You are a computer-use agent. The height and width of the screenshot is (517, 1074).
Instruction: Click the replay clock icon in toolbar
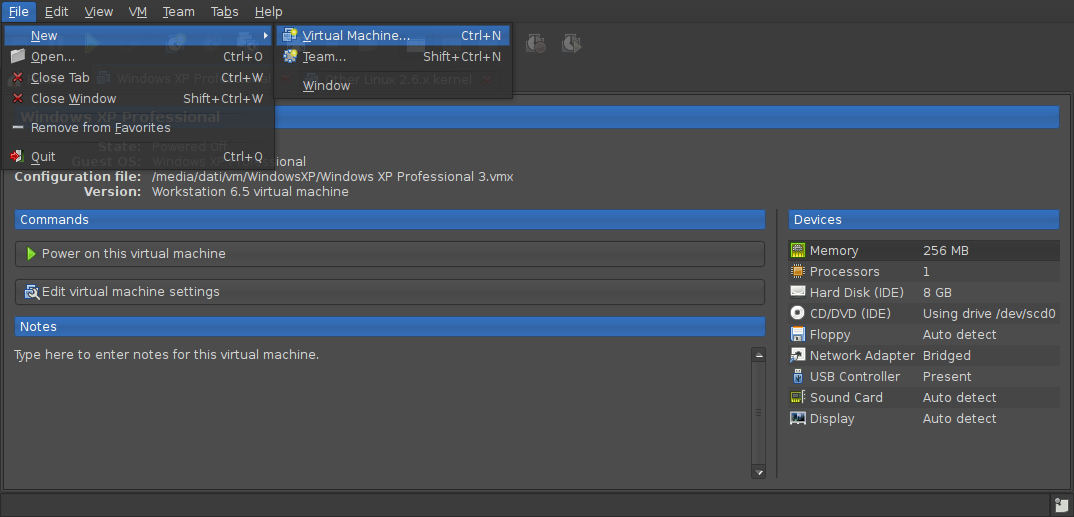point(571,44)
